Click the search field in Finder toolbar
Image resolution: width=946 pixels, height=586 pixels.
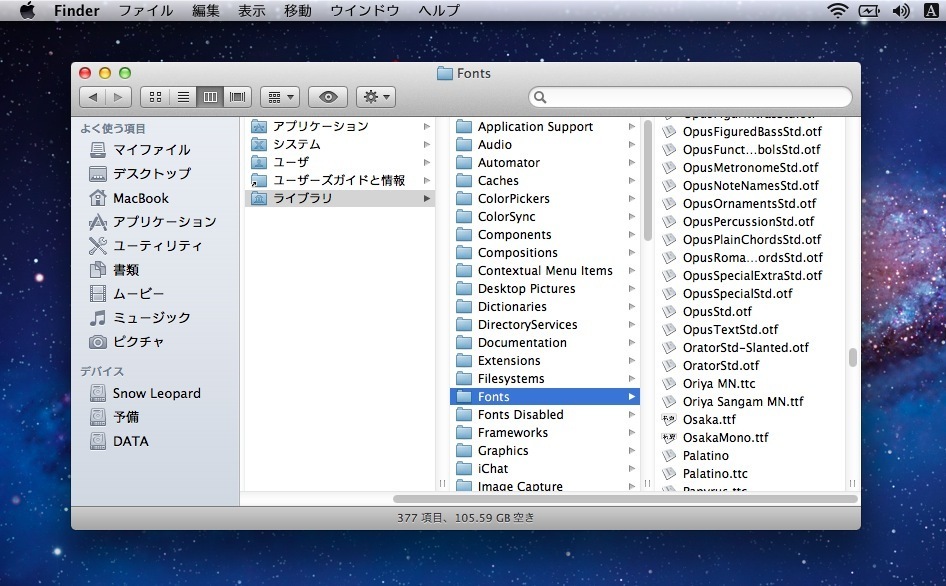[x=690, y=97]
